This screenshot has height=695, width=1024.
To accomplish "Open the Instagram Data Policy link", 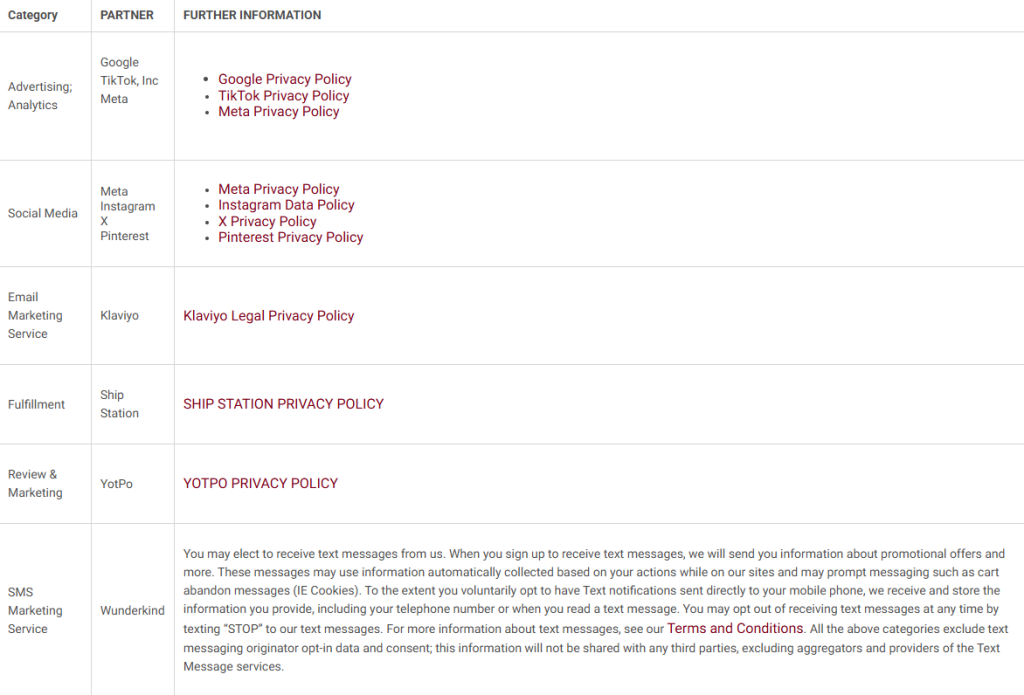I will [286, 205].
